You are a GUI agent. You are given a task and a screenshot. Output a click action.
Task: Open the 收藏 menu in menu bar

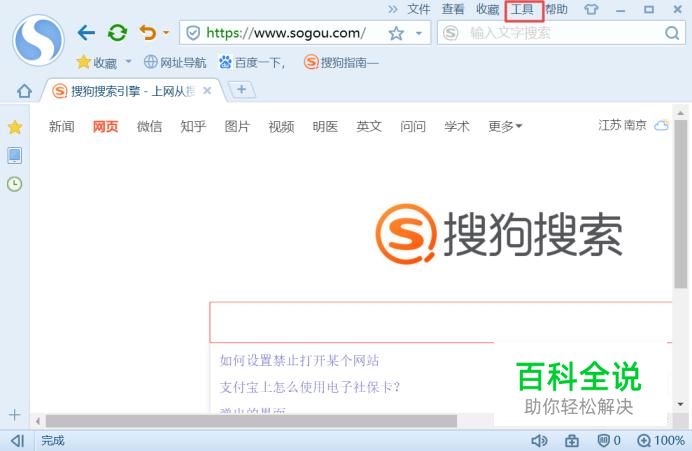point(487,9)
